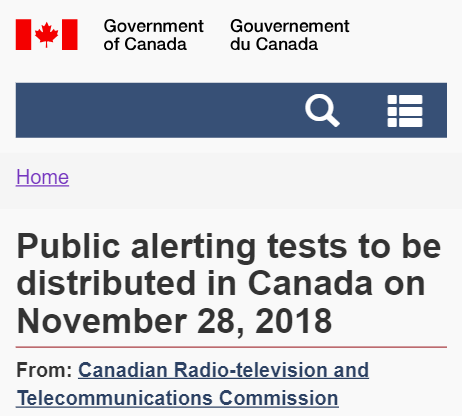Open the site menu list icon
The height and width of the screenshot is (416, 462).
(x=405, y=111)
